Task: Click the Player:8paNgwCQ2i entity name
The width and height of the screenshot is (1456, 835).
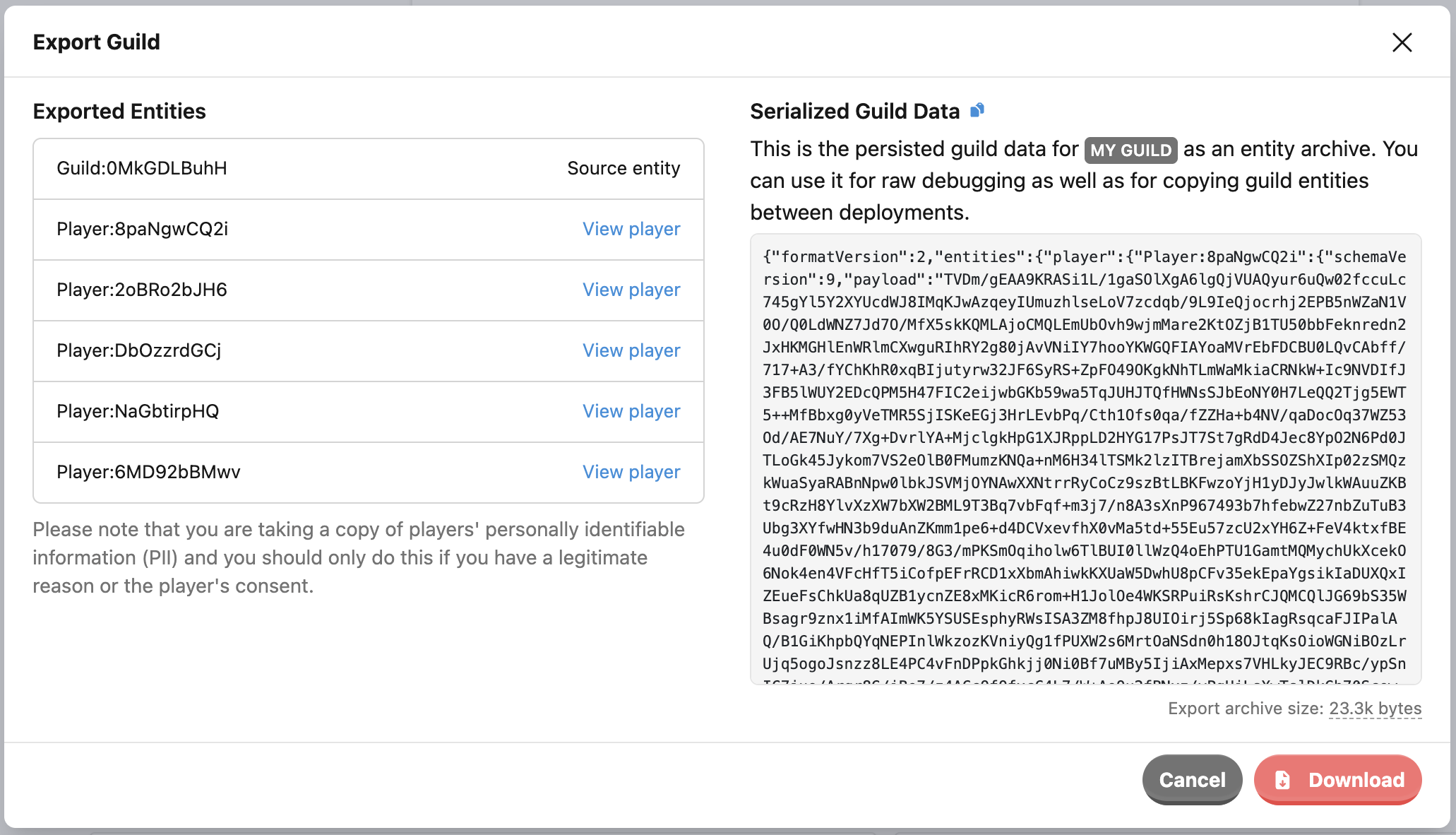Action: pyautogui.click(x=142, y=229)
